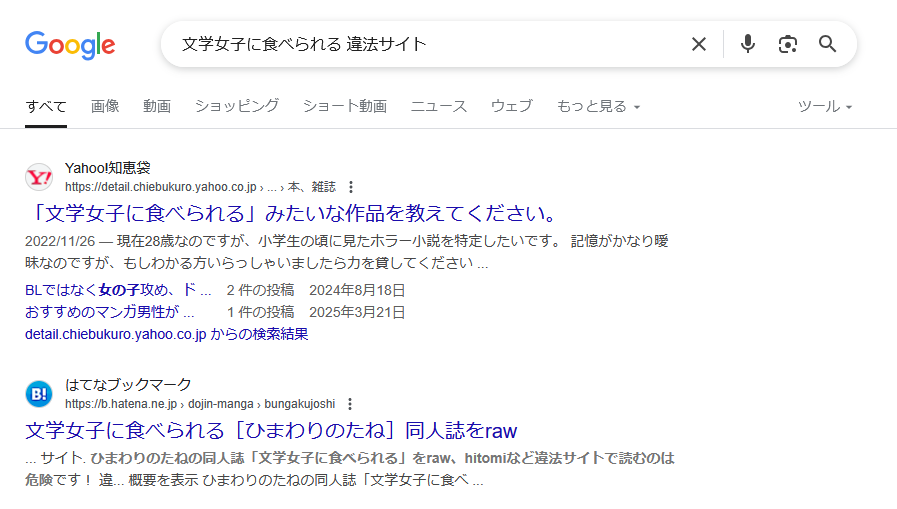Open the BLではなく女の子攻め sublink
Viewport: 897px width, 509px height.
point(118,290)
